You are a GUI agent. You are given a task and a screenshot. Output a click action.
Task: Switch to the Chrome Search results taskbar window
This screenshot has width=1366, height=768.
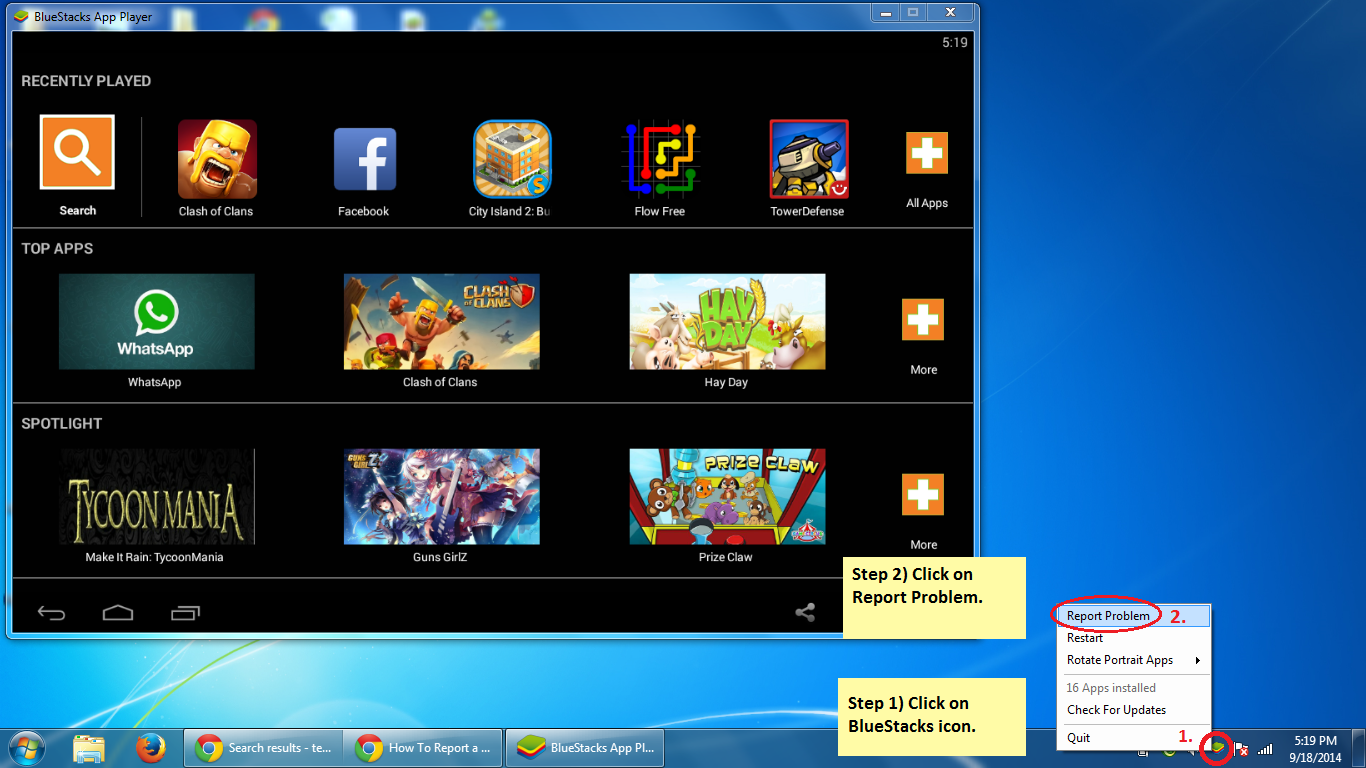[x=263, y=748]
